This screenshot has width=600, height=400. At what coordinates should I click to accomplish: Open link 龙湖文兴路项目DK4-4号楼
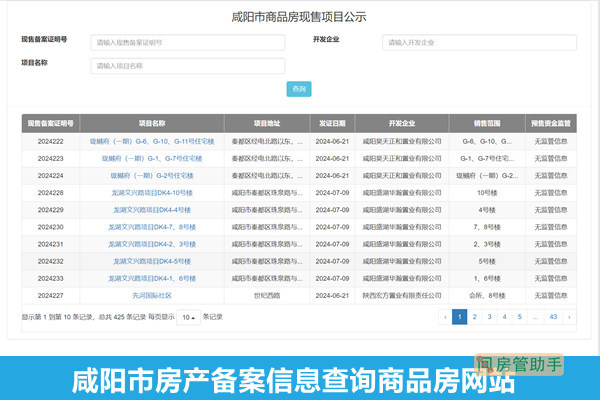coord(152,210)
